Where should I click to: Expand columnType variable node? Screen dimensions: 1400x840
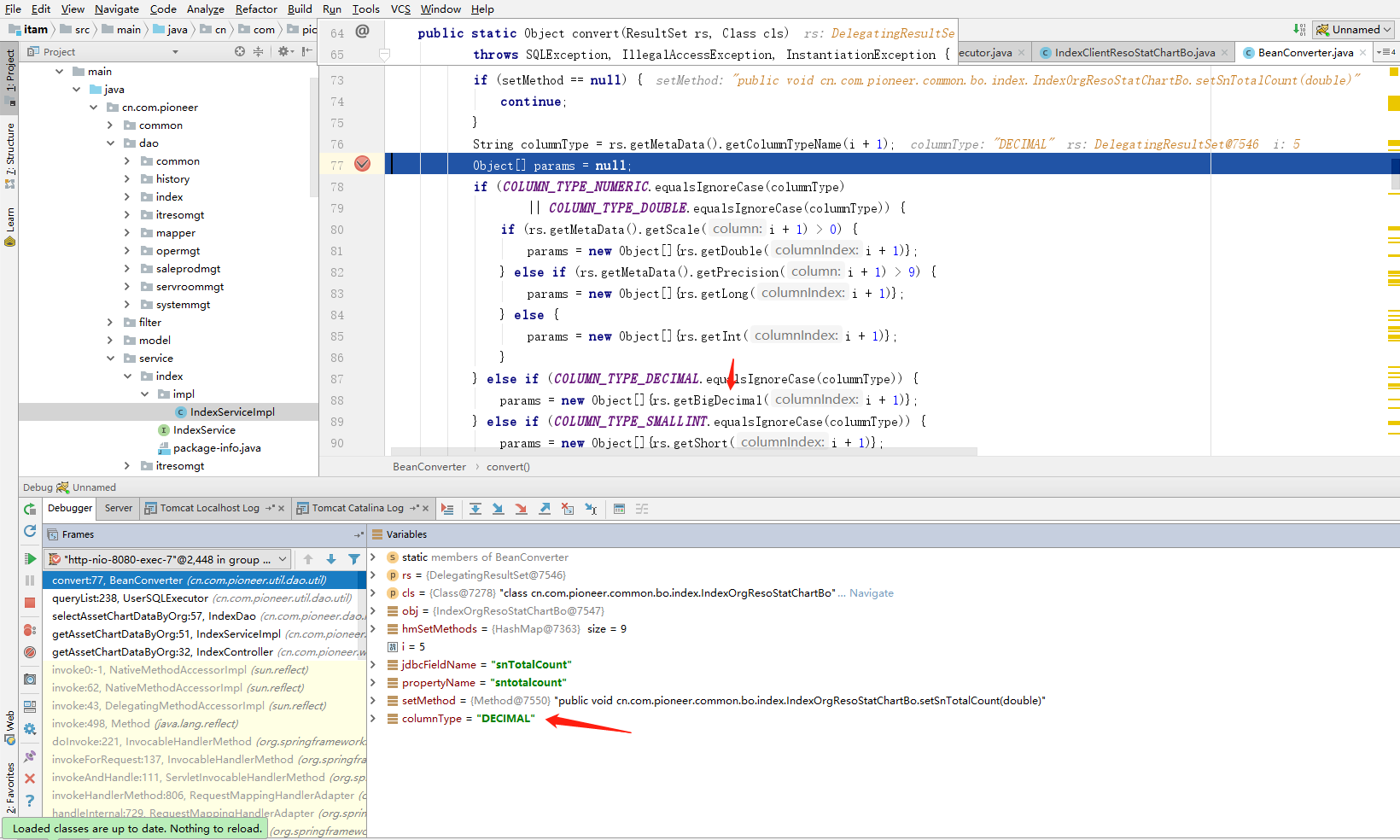(x=373, y=719)
